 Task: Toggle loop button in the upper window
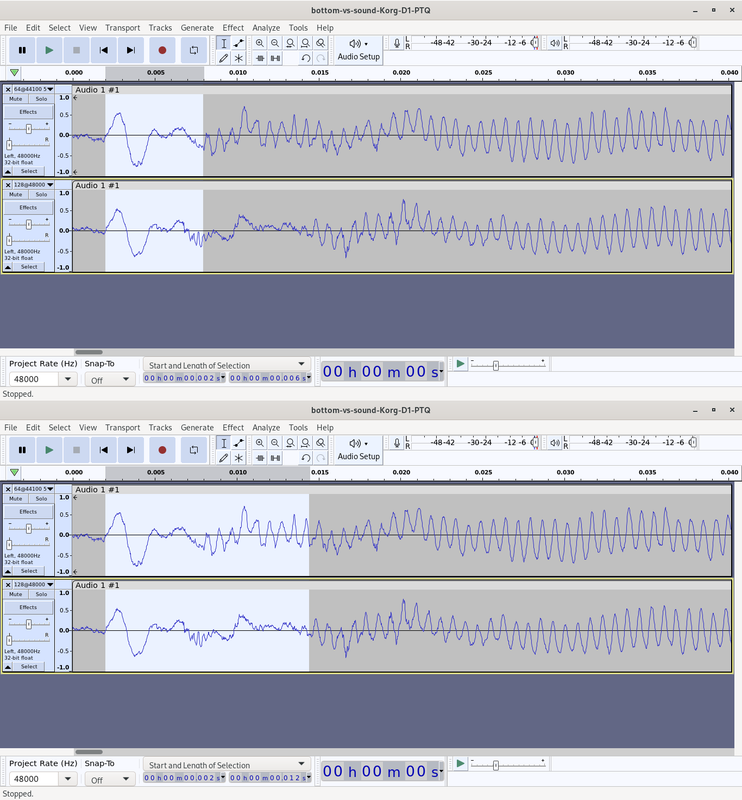[194, 50]
